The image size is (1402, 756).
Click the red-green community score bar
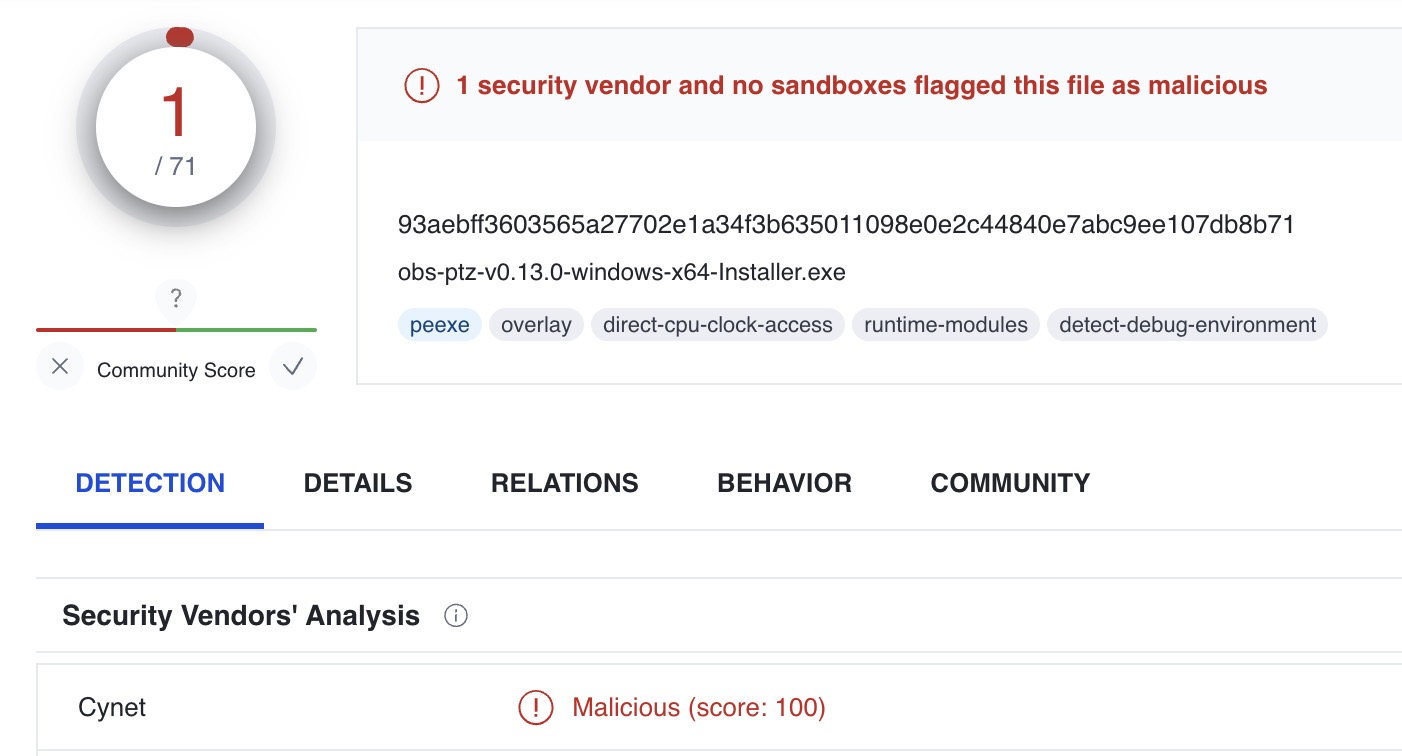pos(176,328)
